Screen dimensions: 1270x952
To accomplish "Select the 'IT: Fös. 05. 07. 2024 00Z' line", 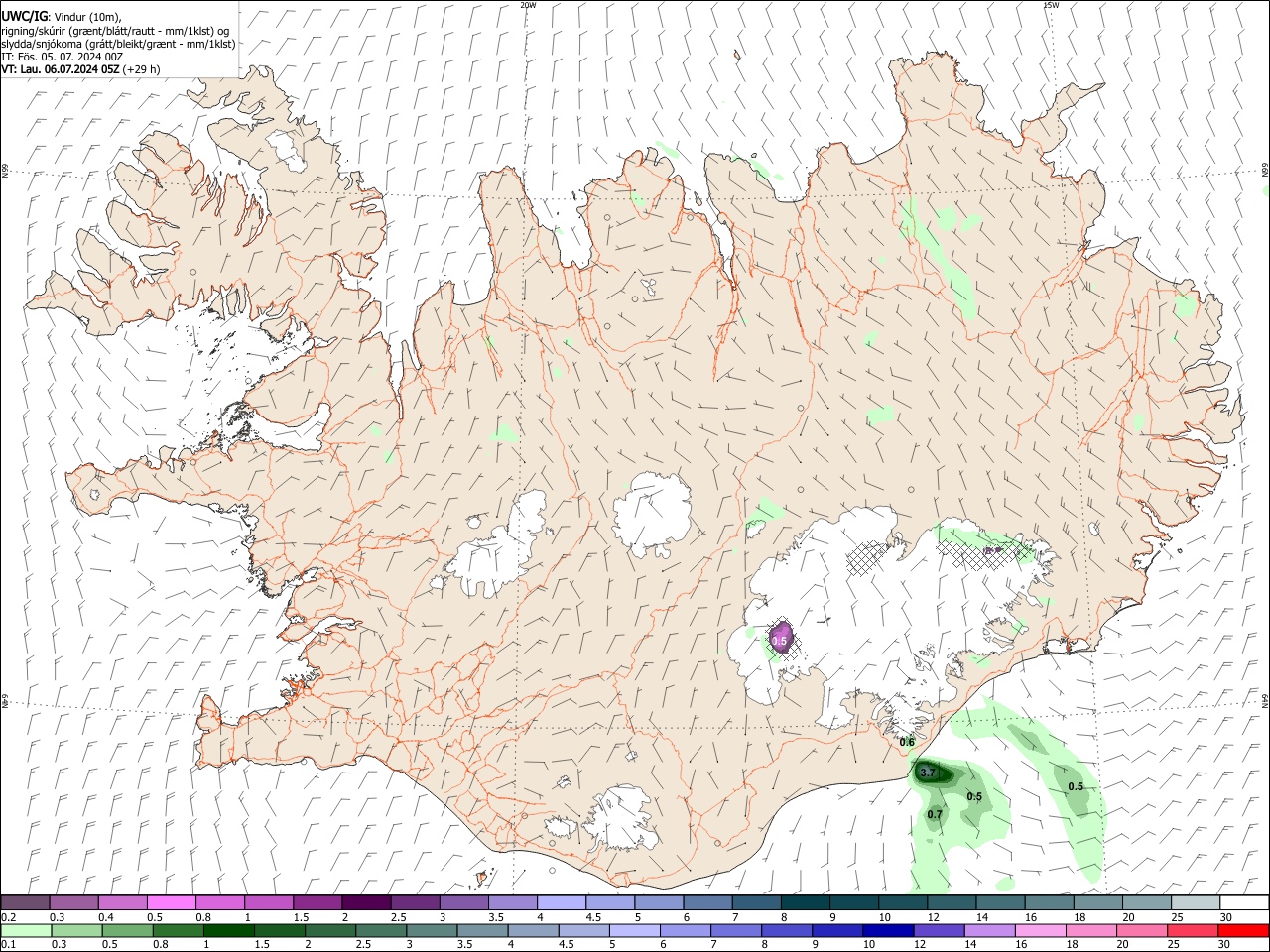I will tap(63, 57).
